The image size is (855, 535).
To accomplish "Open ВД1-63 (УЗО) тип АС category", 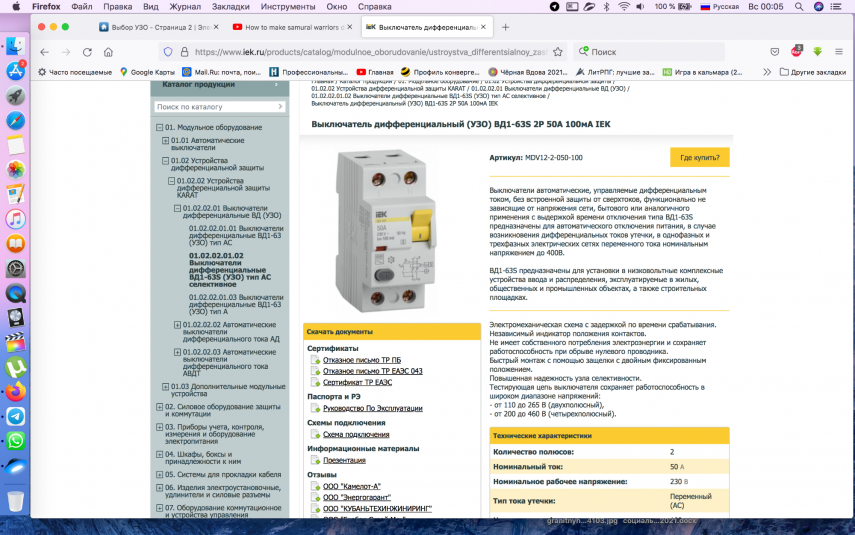I will [236, 236].
